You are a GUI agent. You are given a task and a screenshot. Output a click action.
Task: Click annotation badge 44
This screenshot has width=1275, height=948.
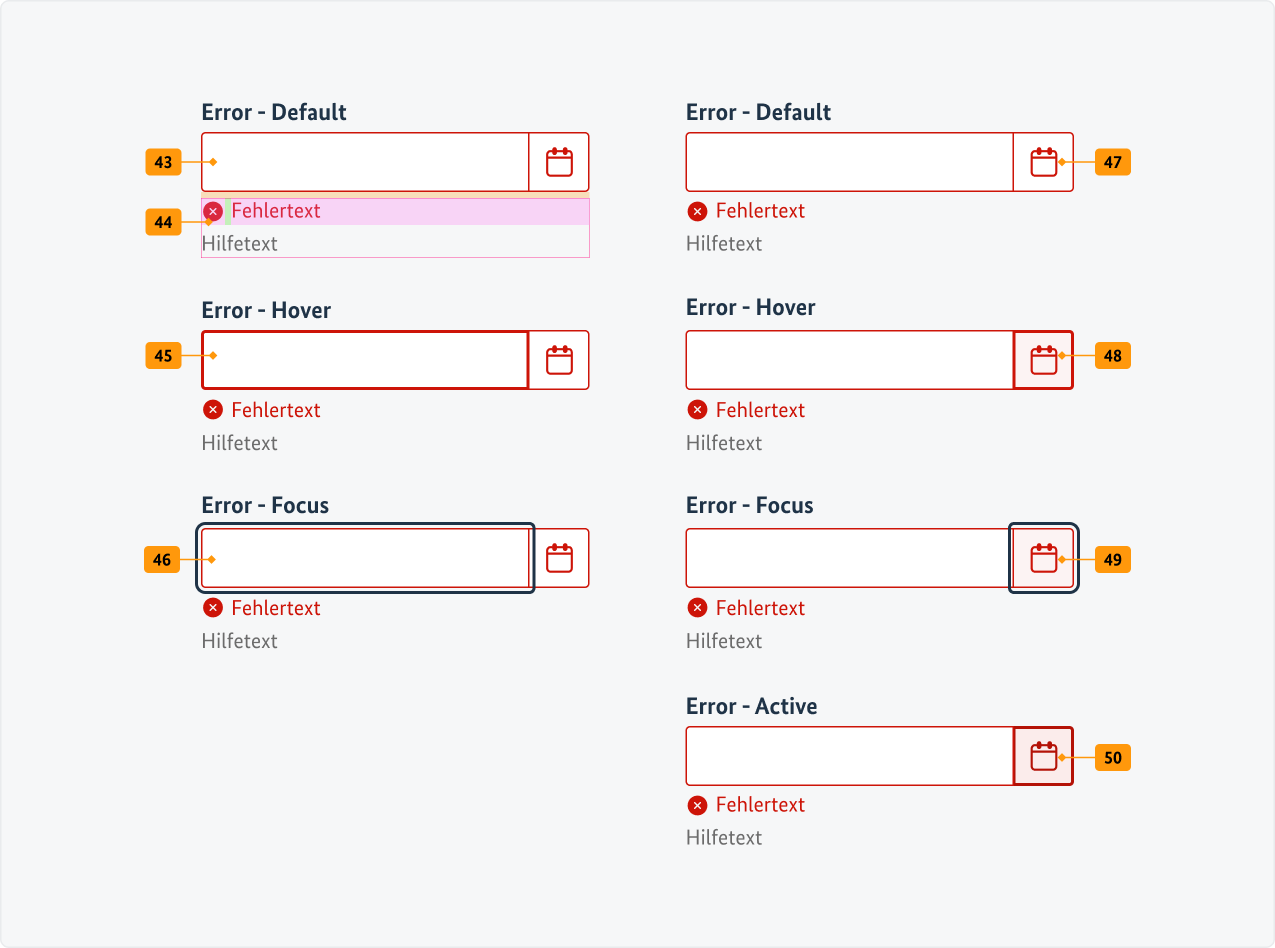click(163, 222)
